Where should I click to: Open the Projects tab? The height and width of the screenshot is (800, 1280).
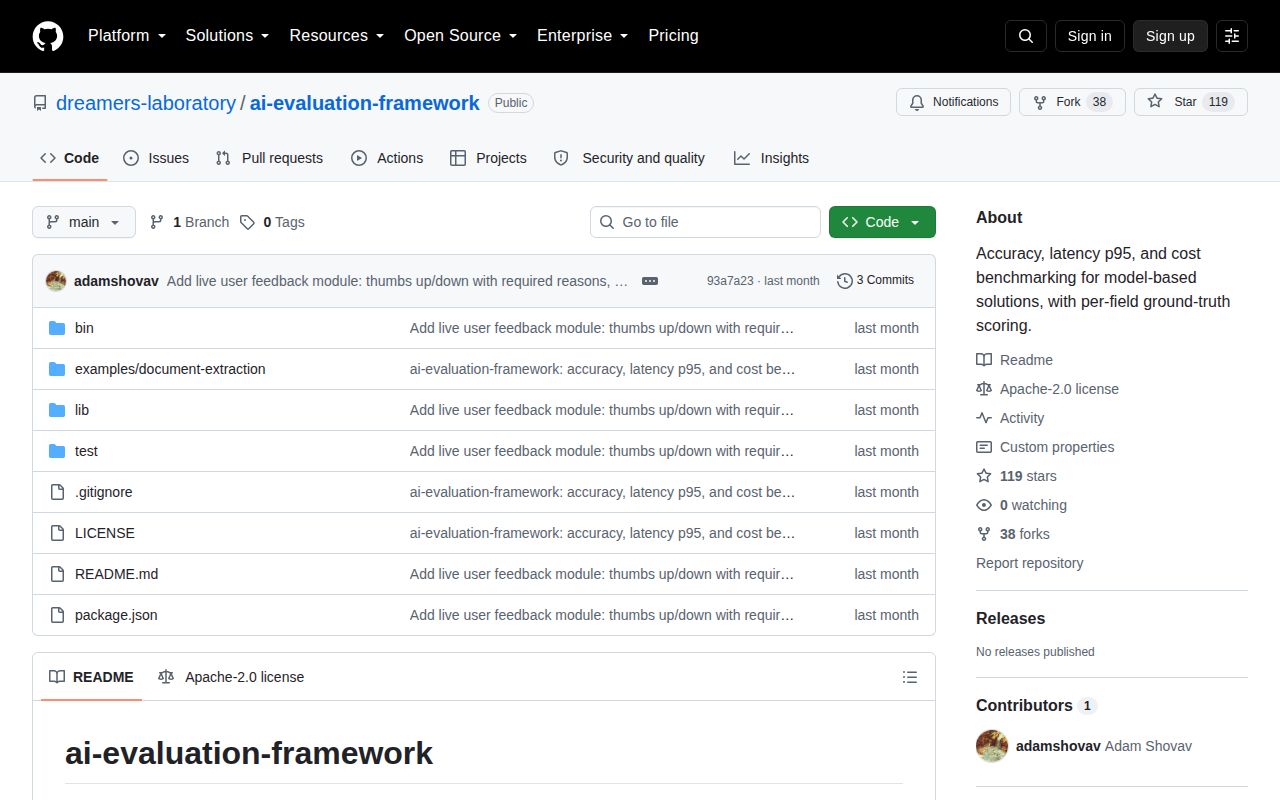click(x=488, y=158)
